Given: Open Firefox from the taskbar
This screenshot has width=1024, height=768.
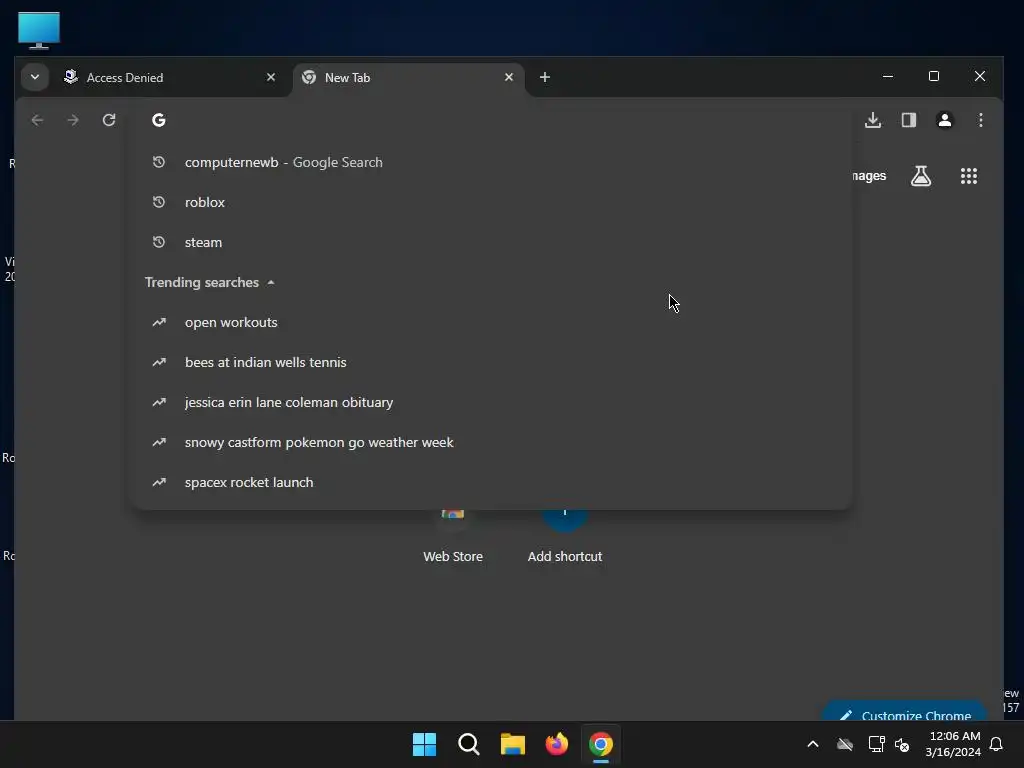Looking at the screenshot, I should (x=557, y=744).
